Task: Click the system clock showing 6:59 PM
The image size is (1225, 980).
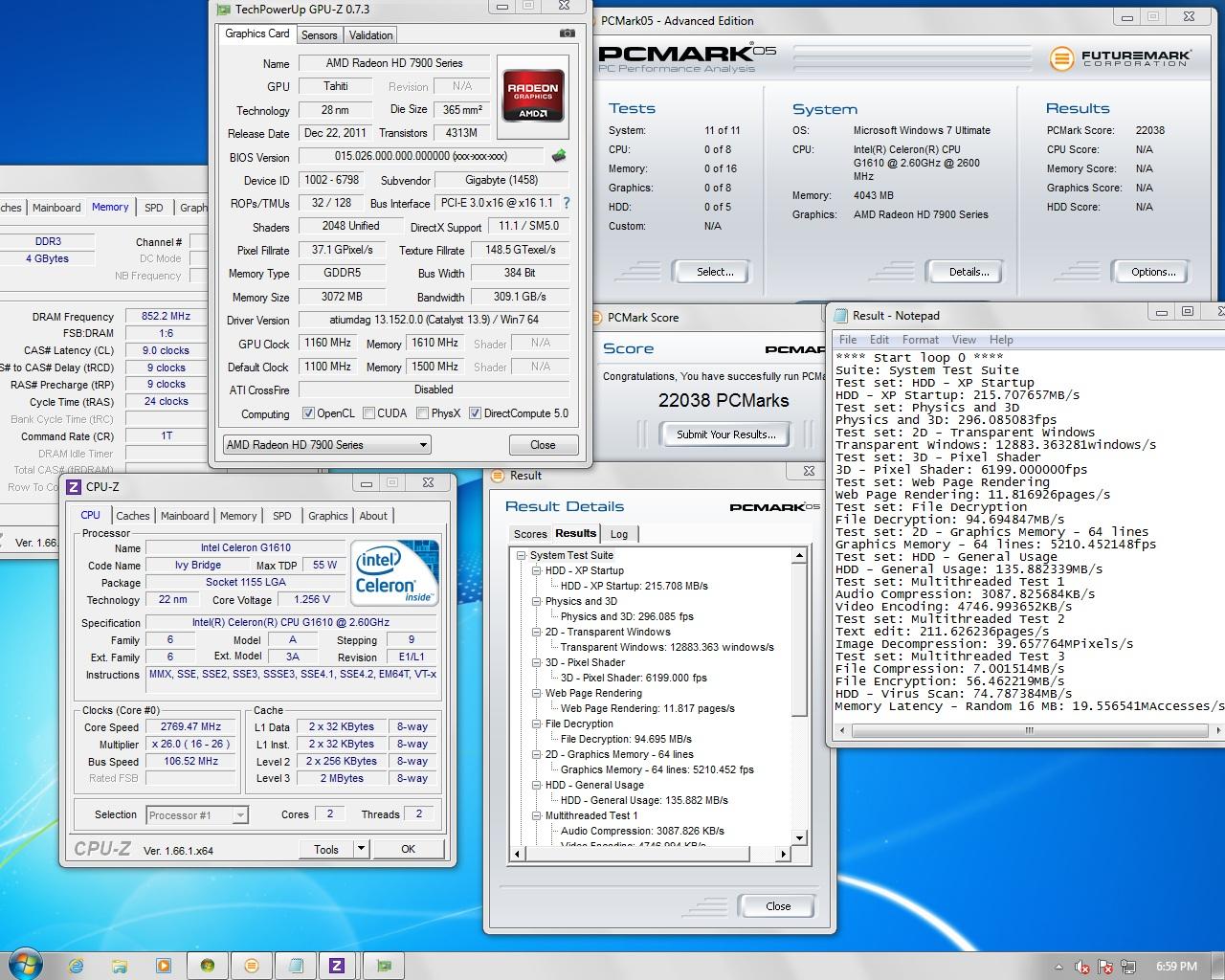Action: (x=1176, y=967)
